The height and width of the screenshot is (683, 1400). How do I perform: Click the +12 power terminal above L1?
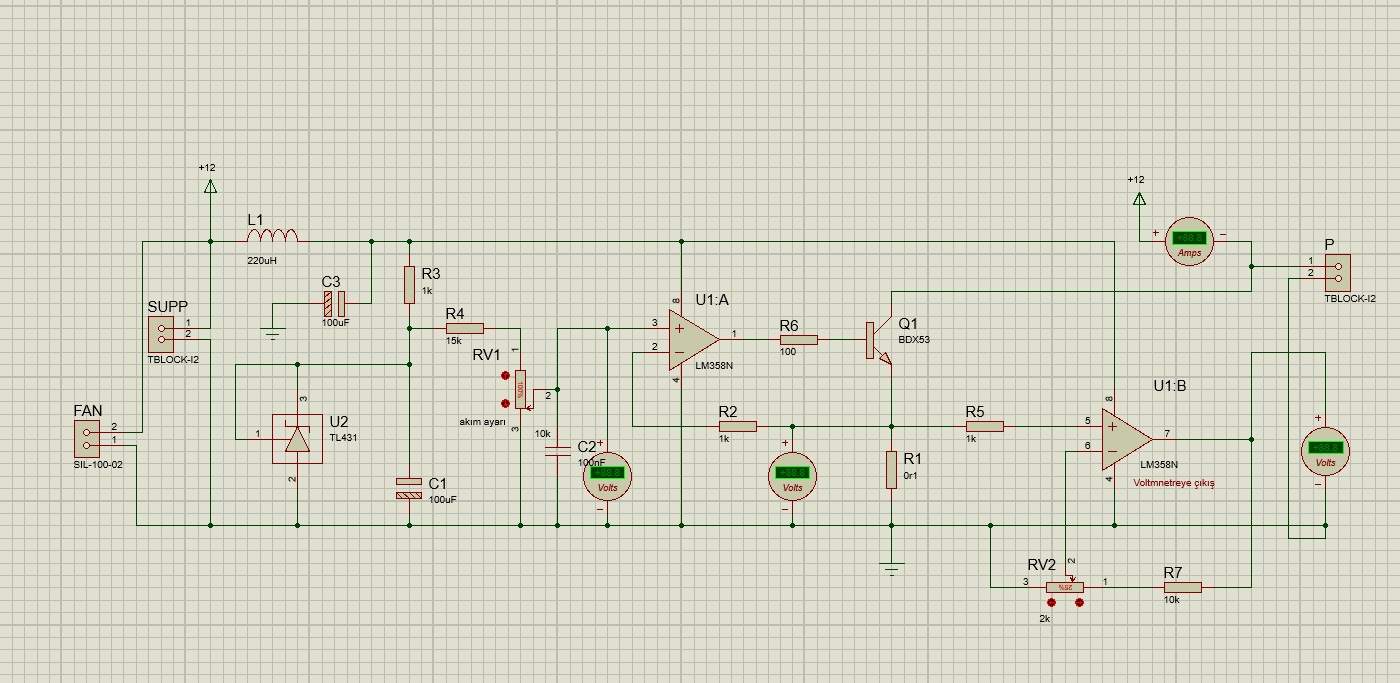point(210,186)
